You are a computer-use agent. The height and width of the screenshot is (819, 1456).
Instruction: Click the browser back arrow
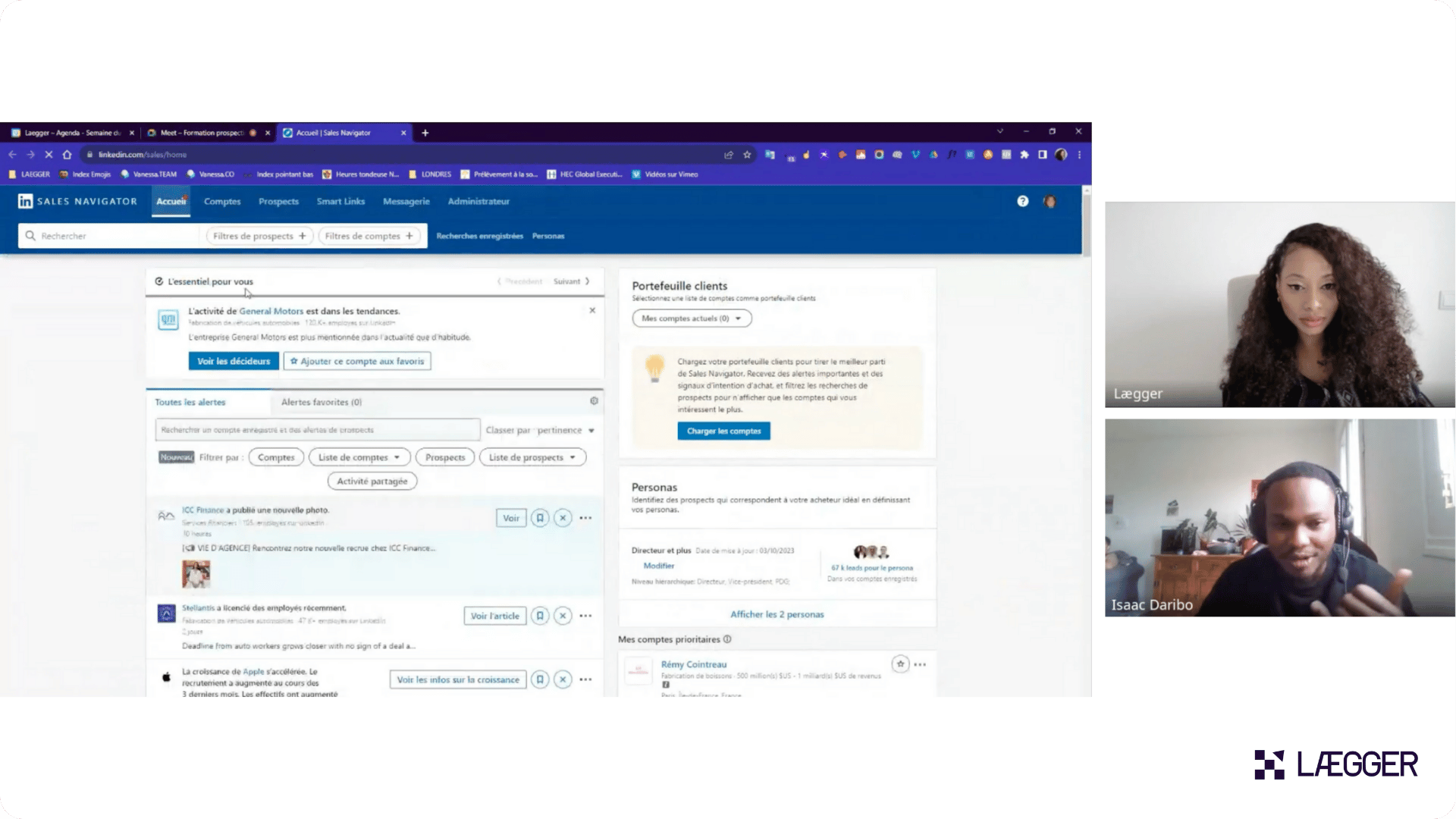tap(12, 155)
